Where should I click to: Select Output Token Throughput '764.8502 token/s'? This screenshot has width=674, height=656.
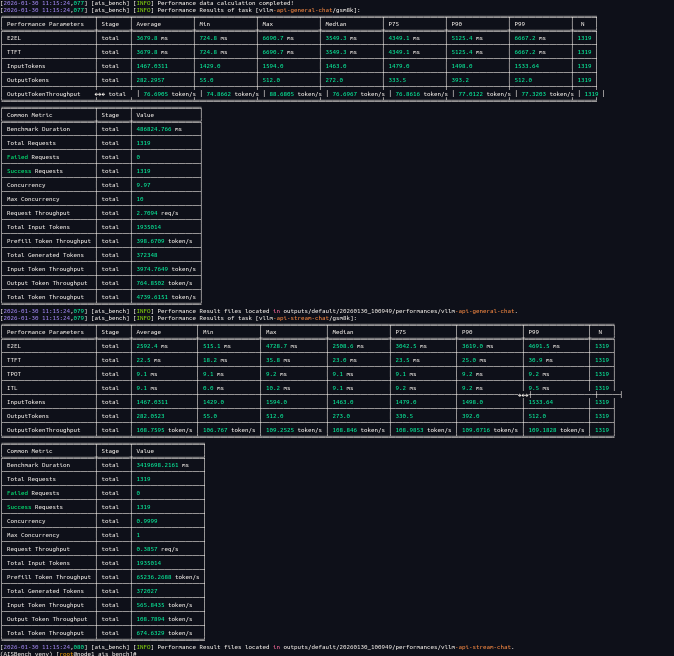click(x=164, y=283)
